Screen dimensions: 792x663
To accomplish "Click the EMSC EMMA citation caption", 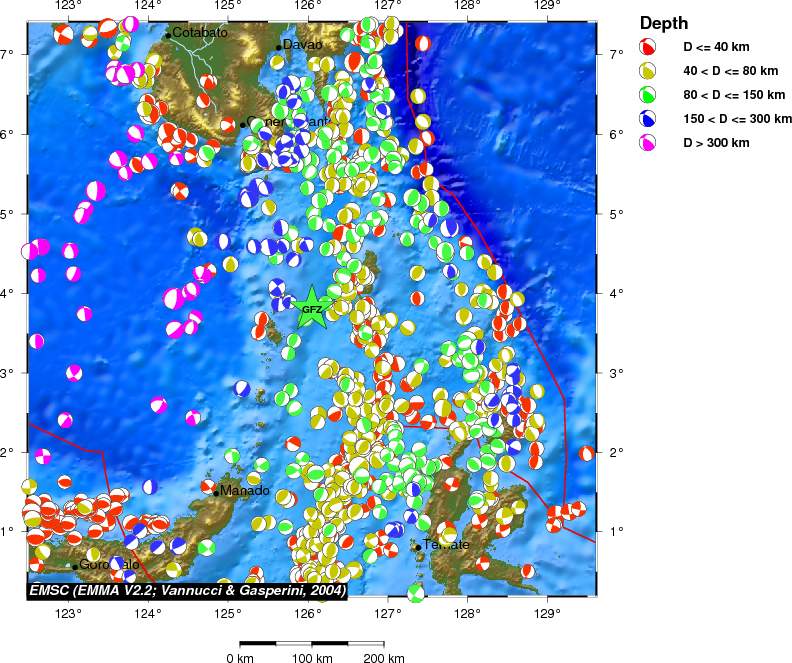I will tap(187, 591).
